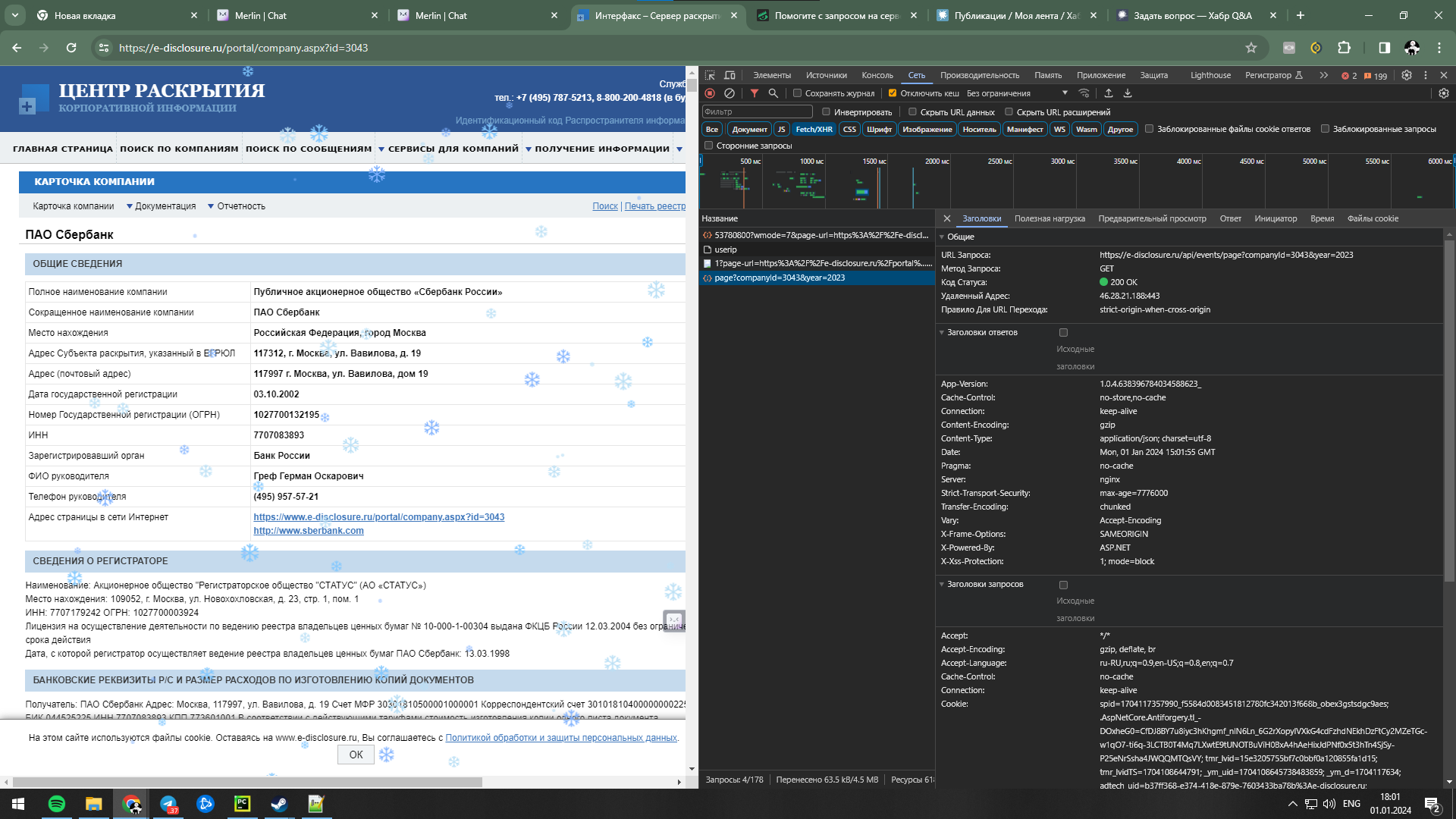Open Chrome extensions puzzle icon
This screenshot has height=819, width=1456.
pyautogui.click(x=1344, y=48)
